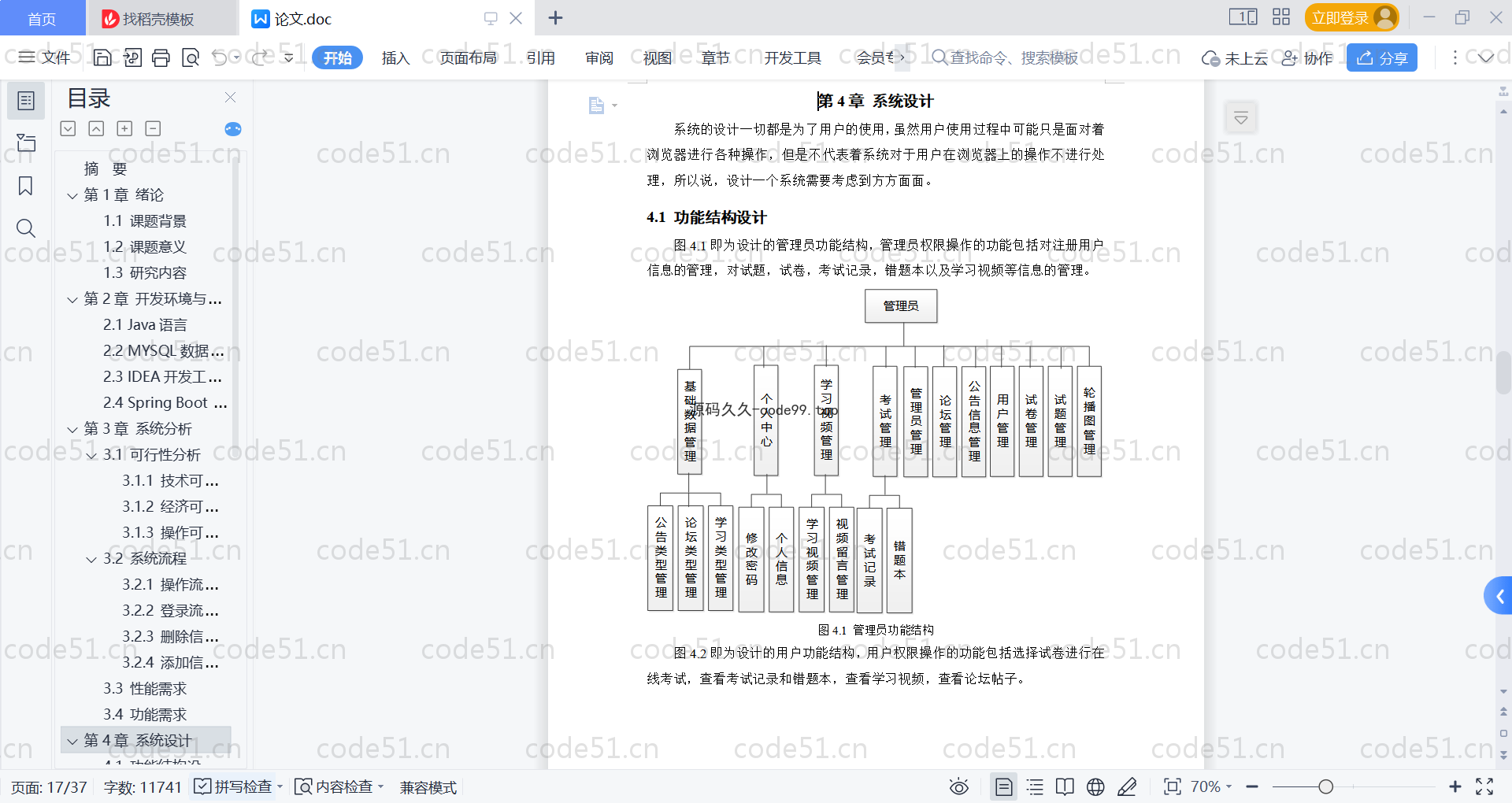
Task: Click the fullscreen icon in the status bar
Action: click(1484, 786)
